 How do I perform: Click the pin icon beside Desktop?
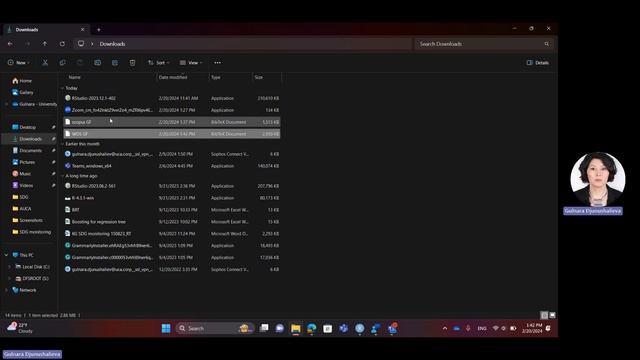pos(53,127)
